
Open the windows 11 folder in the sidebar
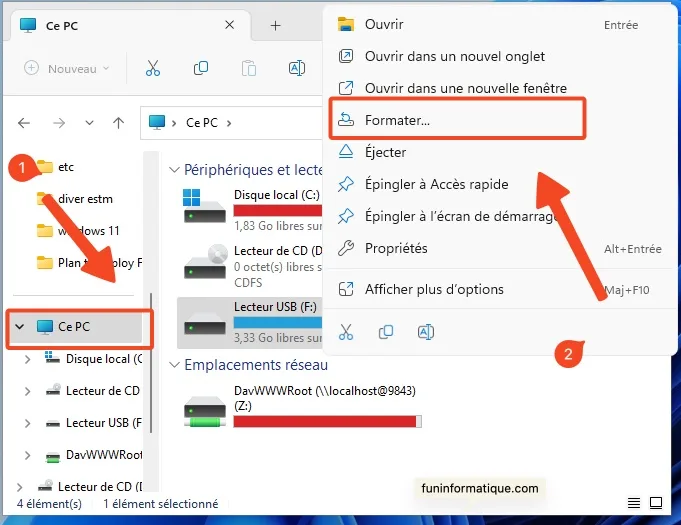click(78, 231)
